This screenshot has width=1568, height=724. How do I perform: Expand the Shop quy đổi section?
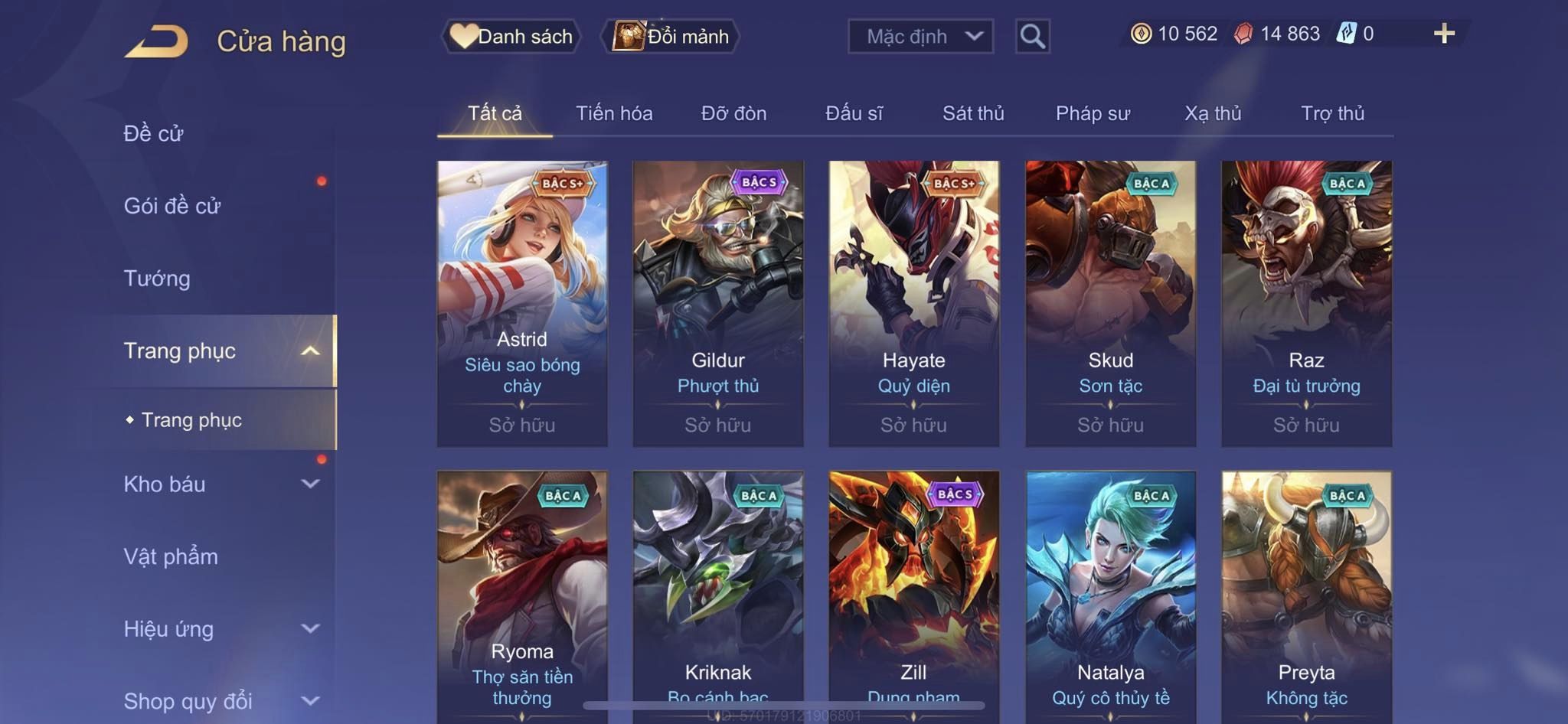[311, 700]
